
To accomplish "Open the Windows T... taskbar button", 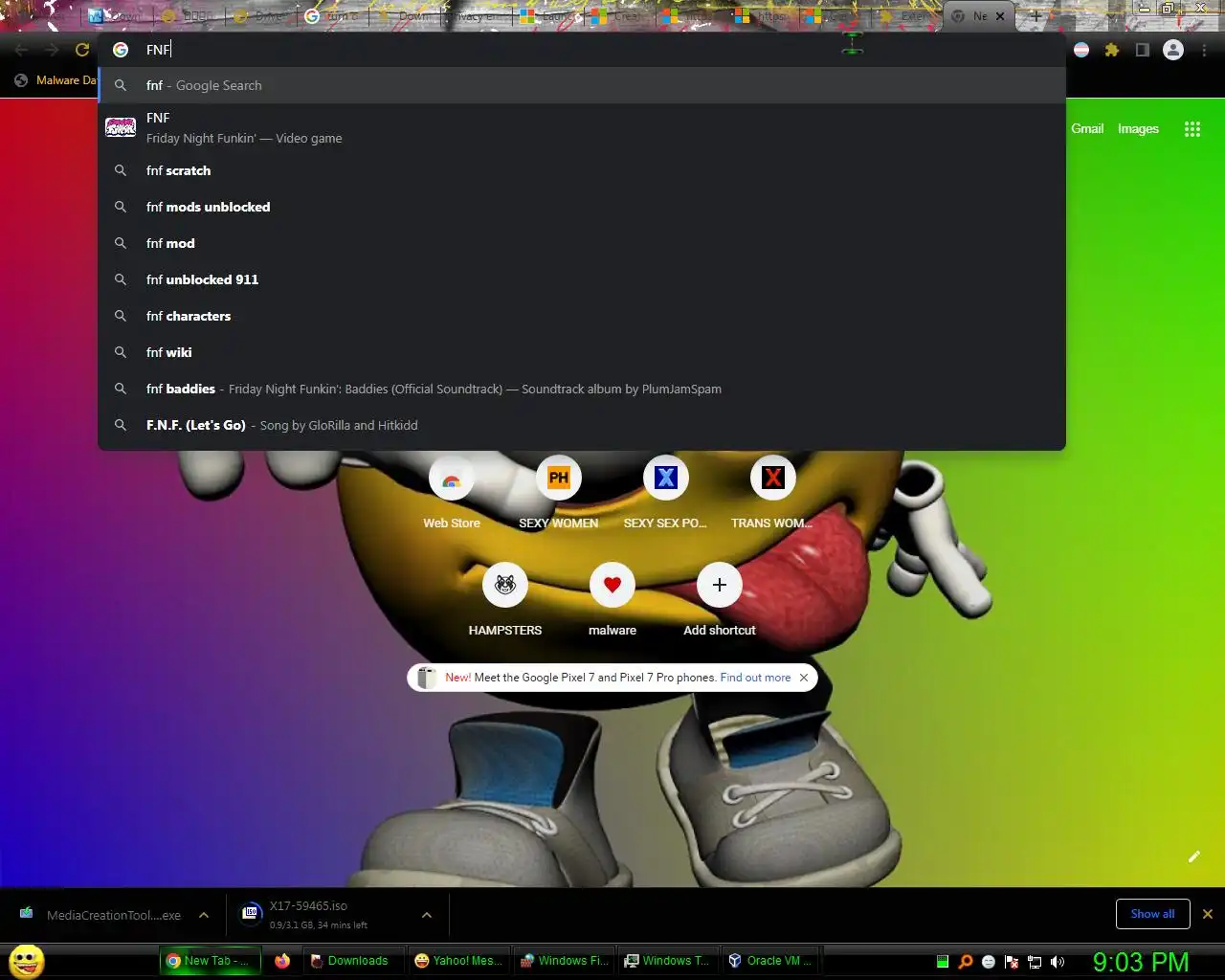I will [667, 961].
